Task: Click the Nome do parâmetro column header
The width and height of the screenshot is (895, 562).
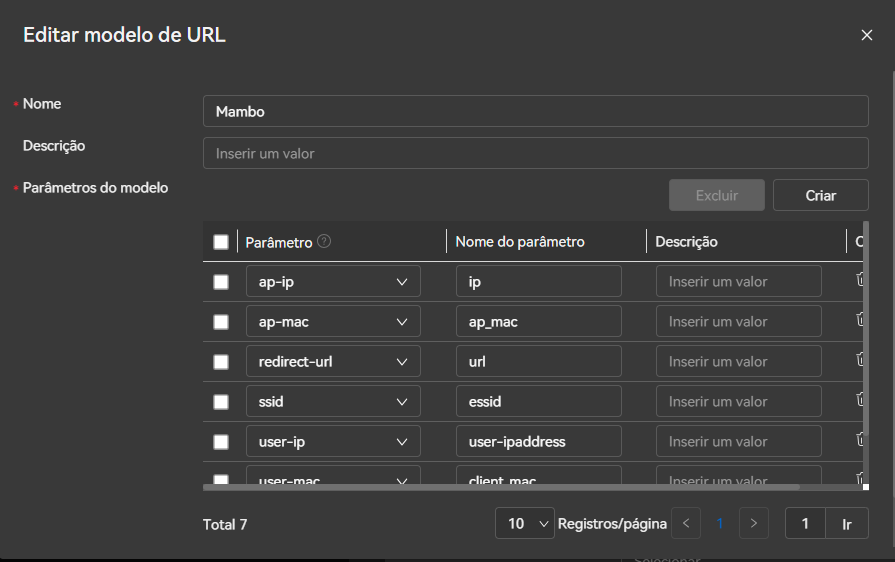Action: (x=520, y=242)
